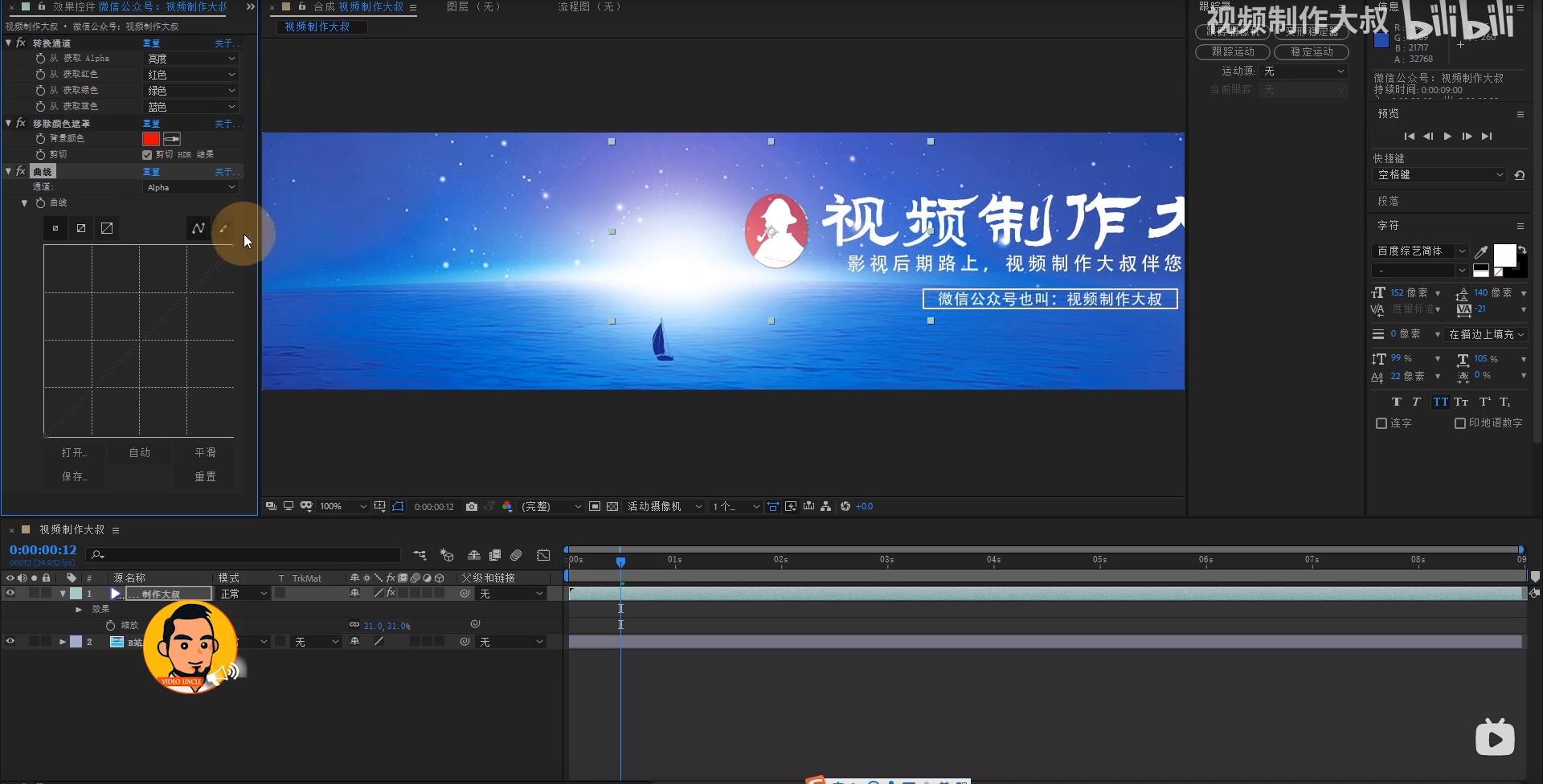
Task: Pick character fill color with eyedropper
Action: coord(1481,251)
